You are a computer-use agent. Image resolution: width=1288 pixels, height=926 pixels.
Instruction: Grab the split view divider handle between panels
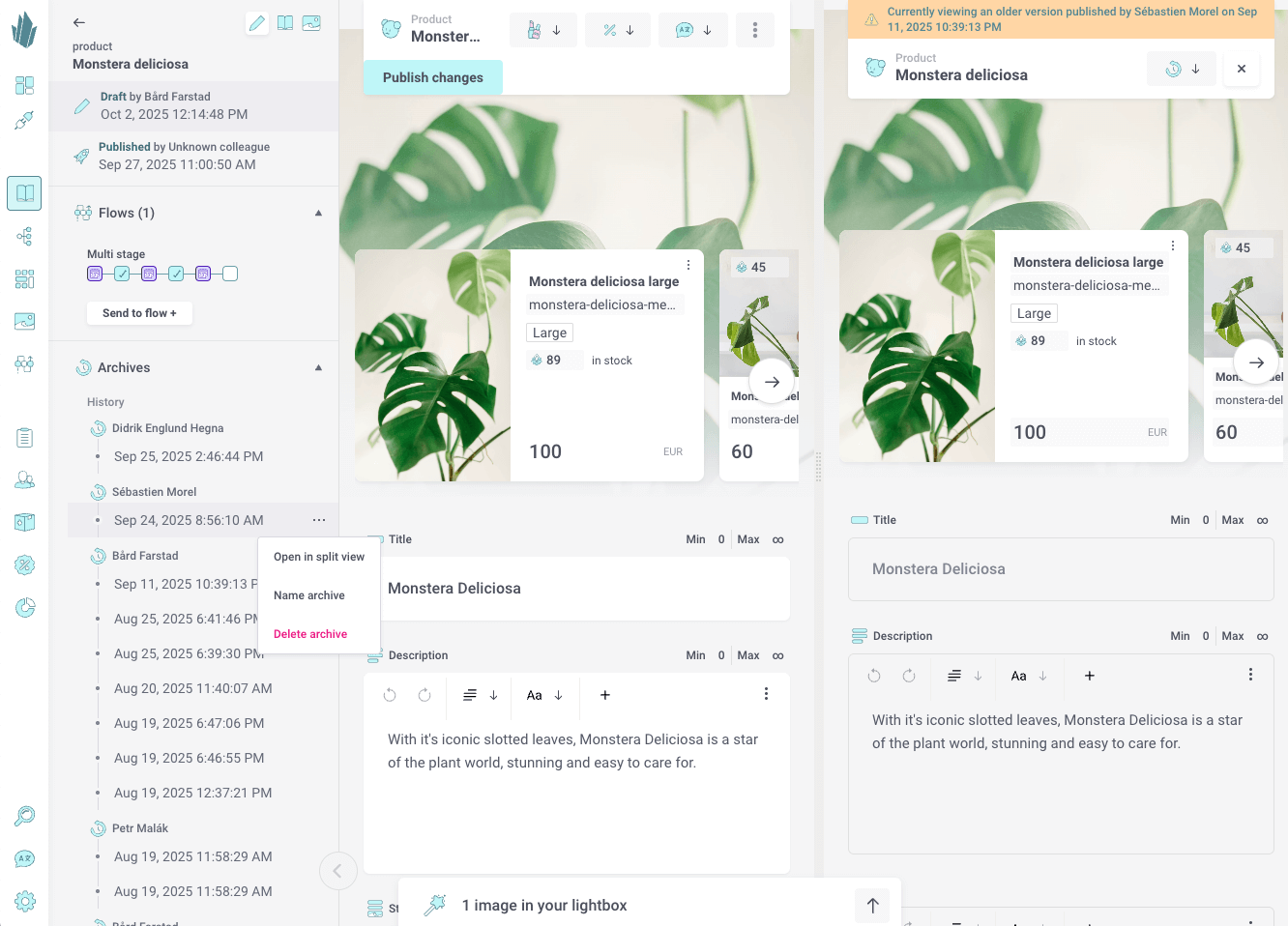[x=818, y=468]
